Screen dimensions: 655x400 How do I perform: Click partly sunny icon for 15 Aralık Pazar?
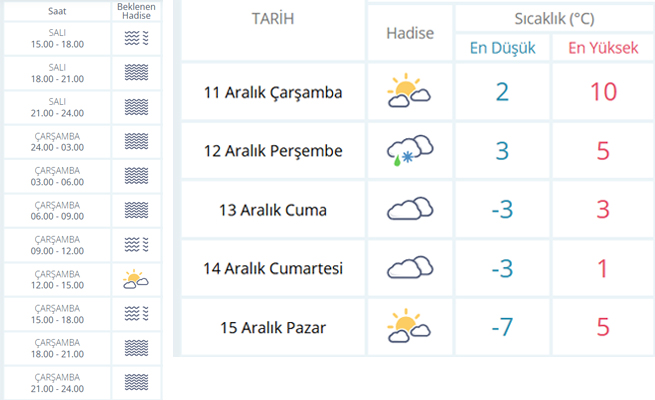point(409,326)
